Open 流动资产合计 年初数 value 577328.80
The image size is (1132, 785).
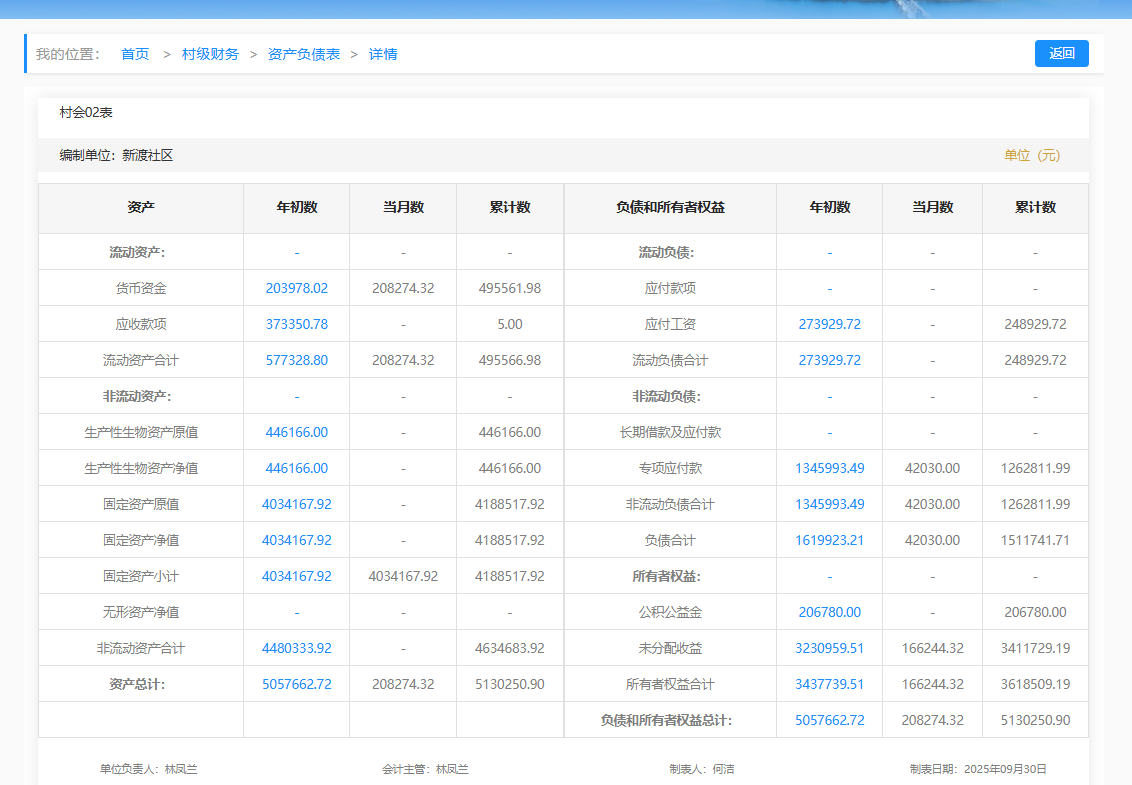(297, 360)
